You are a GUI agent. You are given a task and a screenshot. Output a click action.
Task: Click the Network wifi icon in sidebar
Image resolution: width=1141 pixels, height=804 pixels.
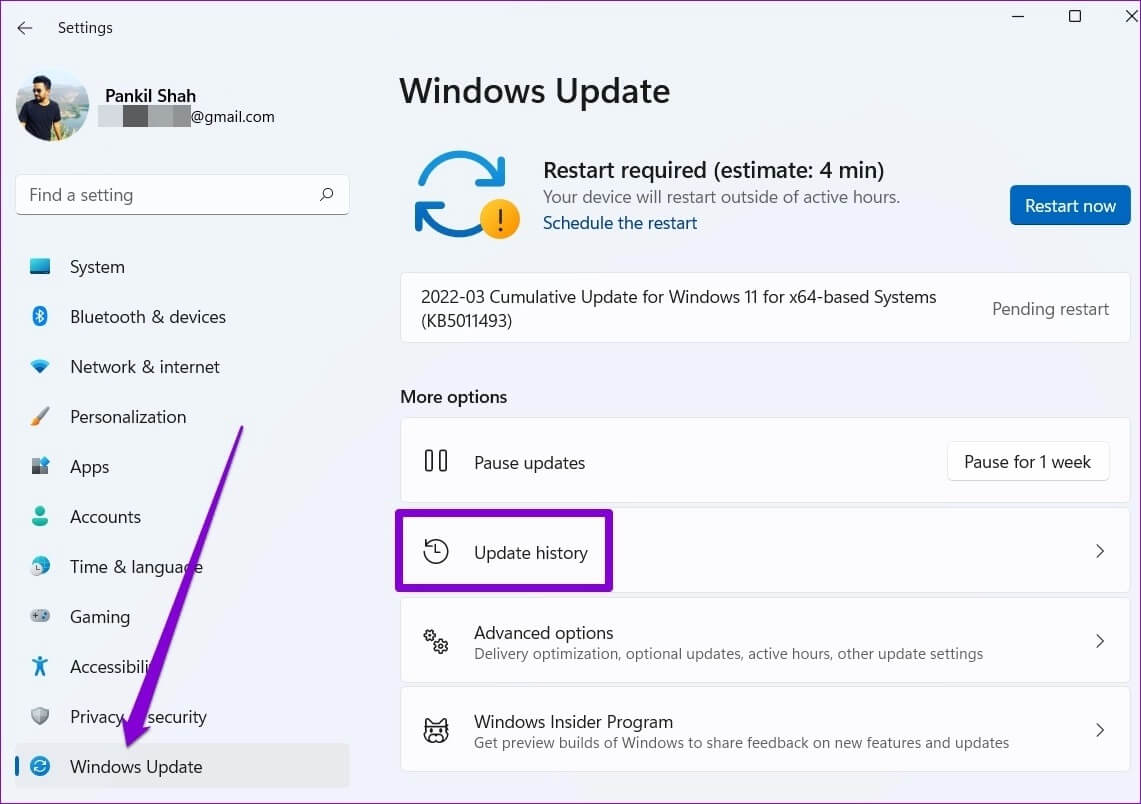tap(40, 366)
